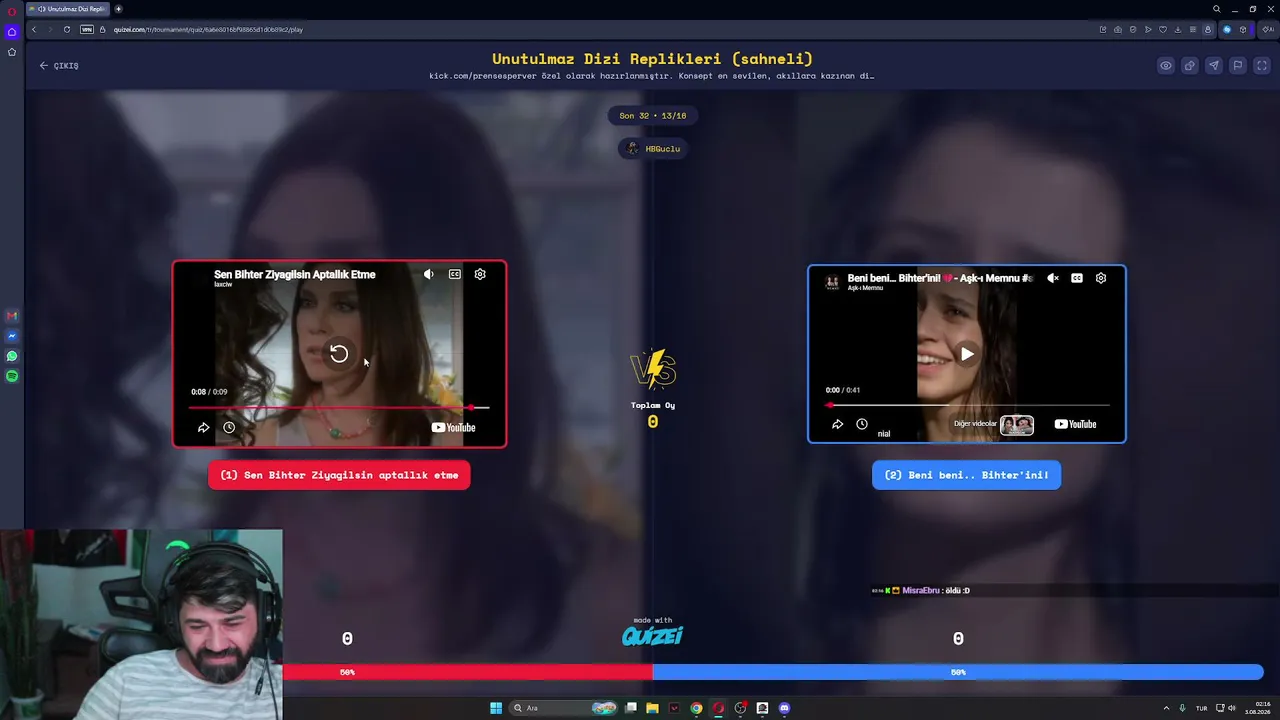
Task: Open the browser tab search icon
Action: [x=1217, y=9]
